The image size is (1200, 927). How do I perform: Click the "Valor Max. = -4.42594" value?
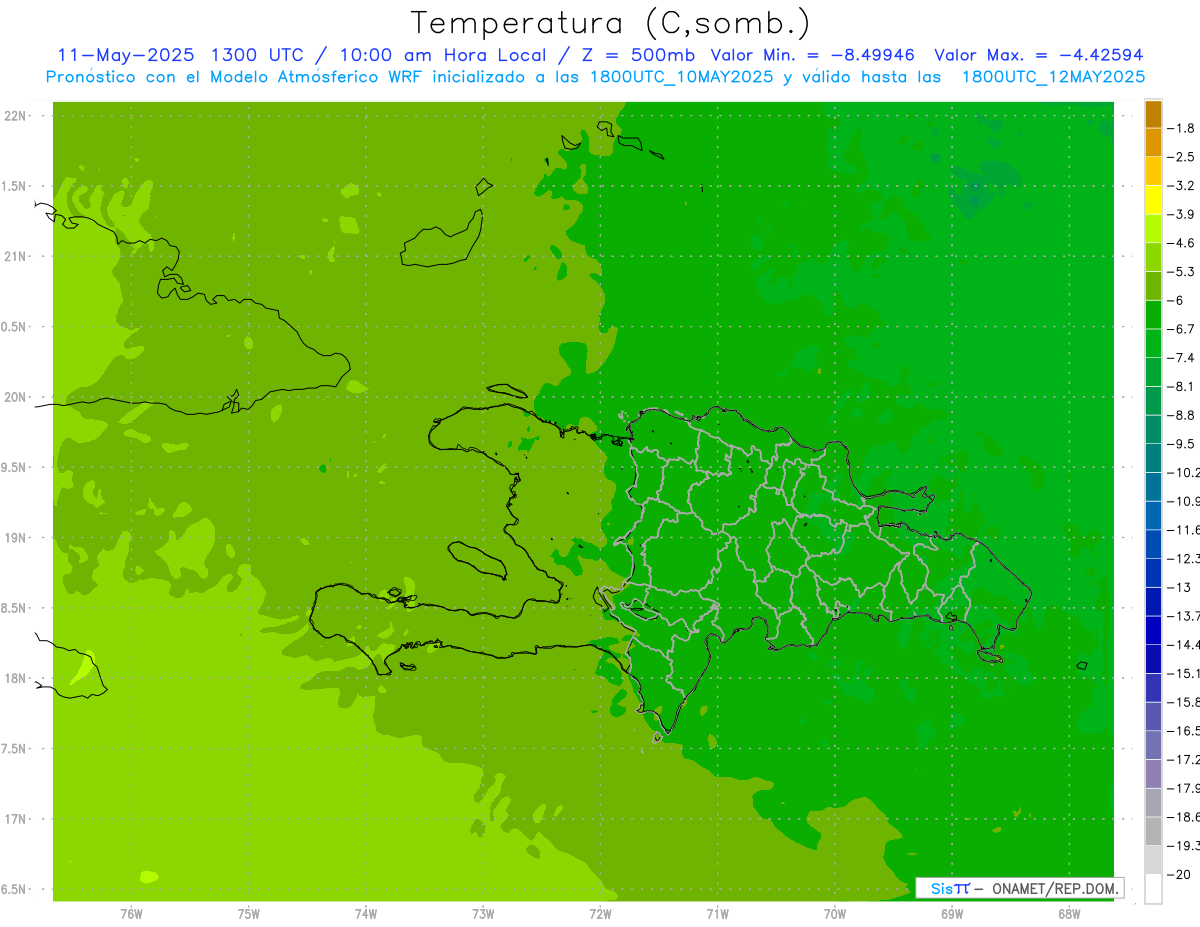click(1038, 55)
